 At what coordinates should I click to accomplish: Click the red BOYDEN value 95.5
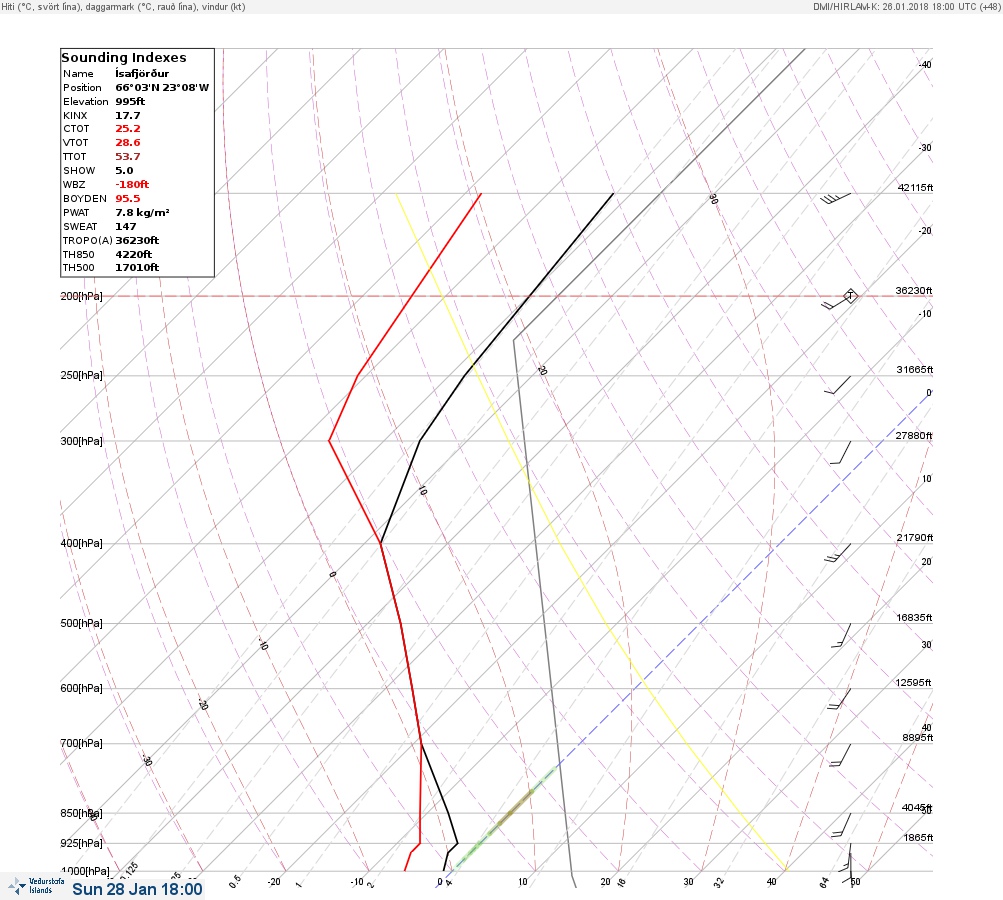(x=127, y=198)
